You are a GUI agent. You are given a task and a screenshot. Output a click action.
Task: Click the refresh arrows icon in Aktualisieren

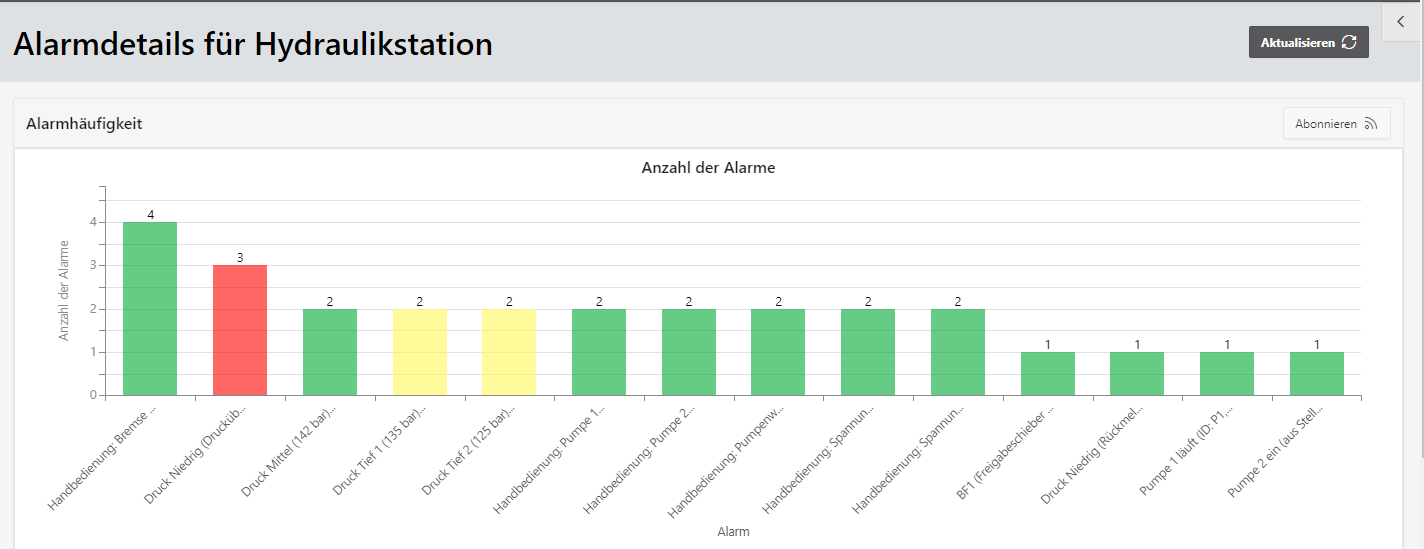(x=1349, y=42)
